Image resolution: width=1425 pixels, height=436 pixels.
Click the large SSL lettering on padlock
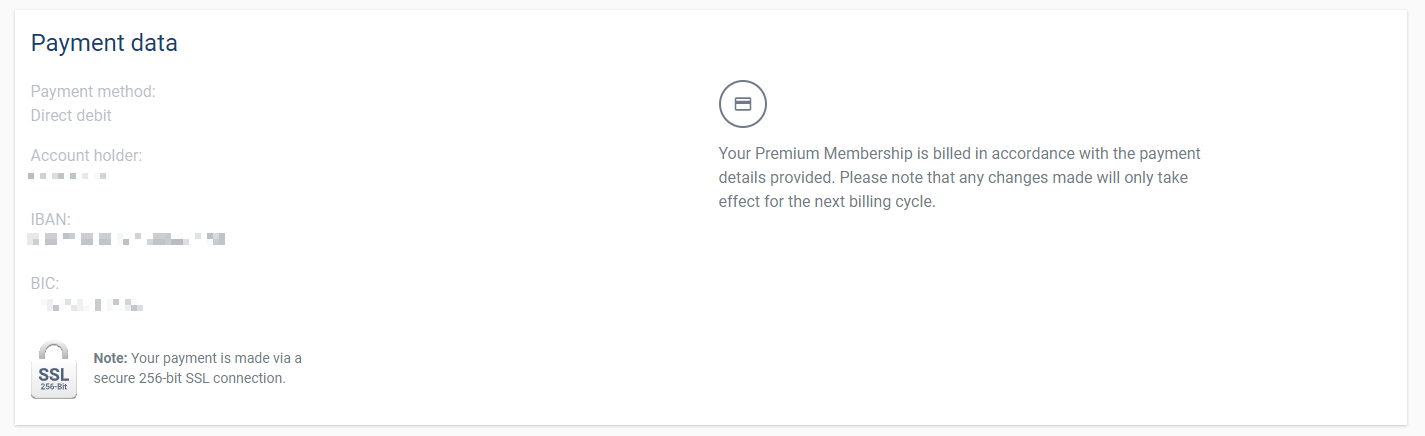[54, 374]
